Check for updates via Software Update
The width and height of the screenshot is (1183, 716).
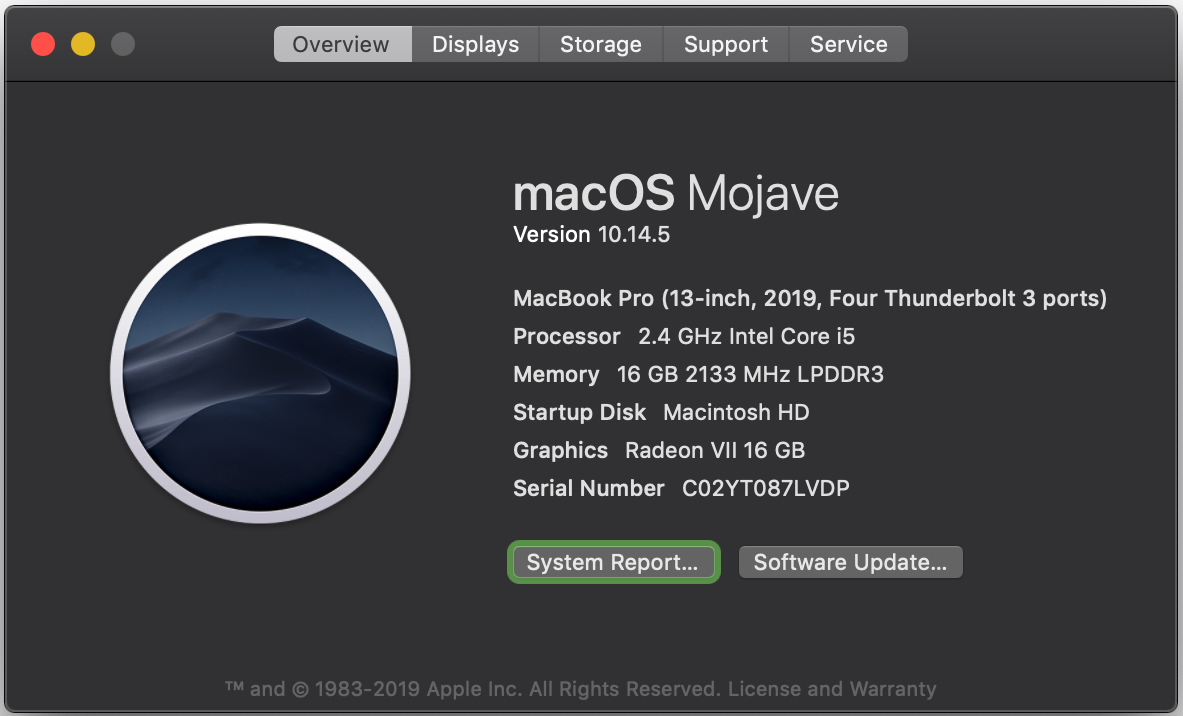(x=850, y=561)
